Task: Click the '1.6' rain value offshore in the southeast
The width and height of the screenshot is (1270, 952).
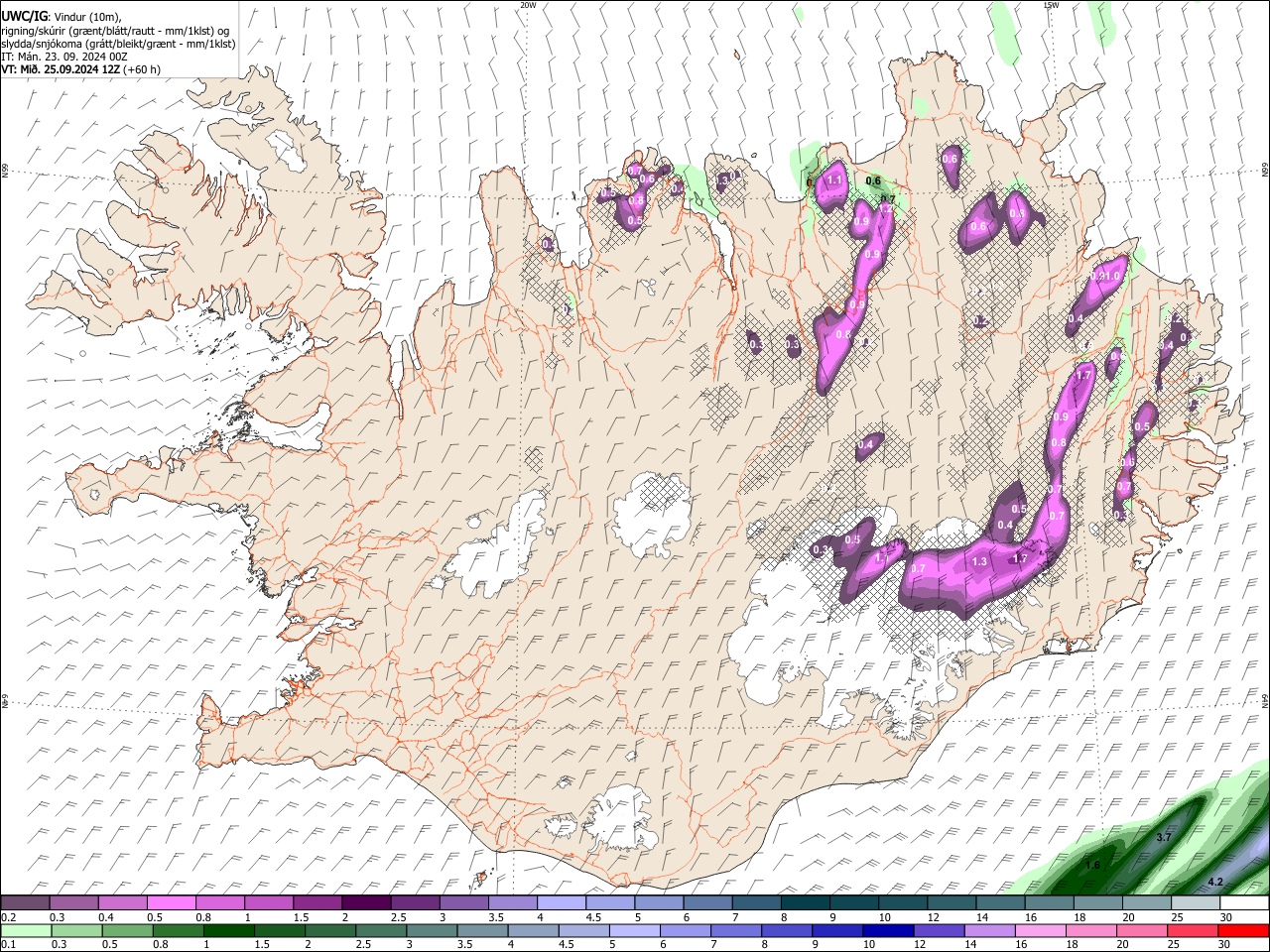Action: click(1092, 865)
